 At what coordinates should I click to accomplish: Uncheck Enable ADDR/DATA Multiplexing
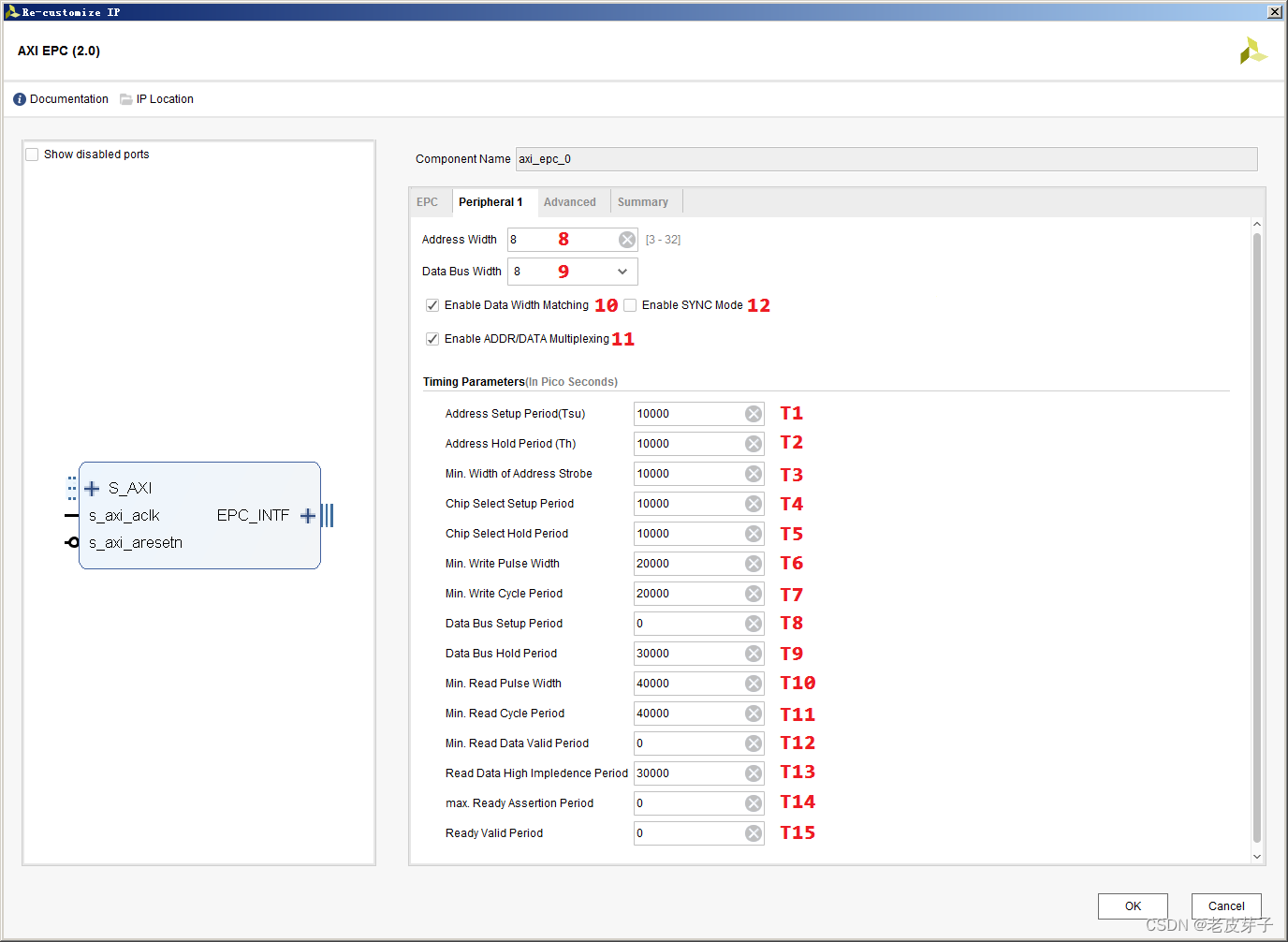(x=432, y=339)
